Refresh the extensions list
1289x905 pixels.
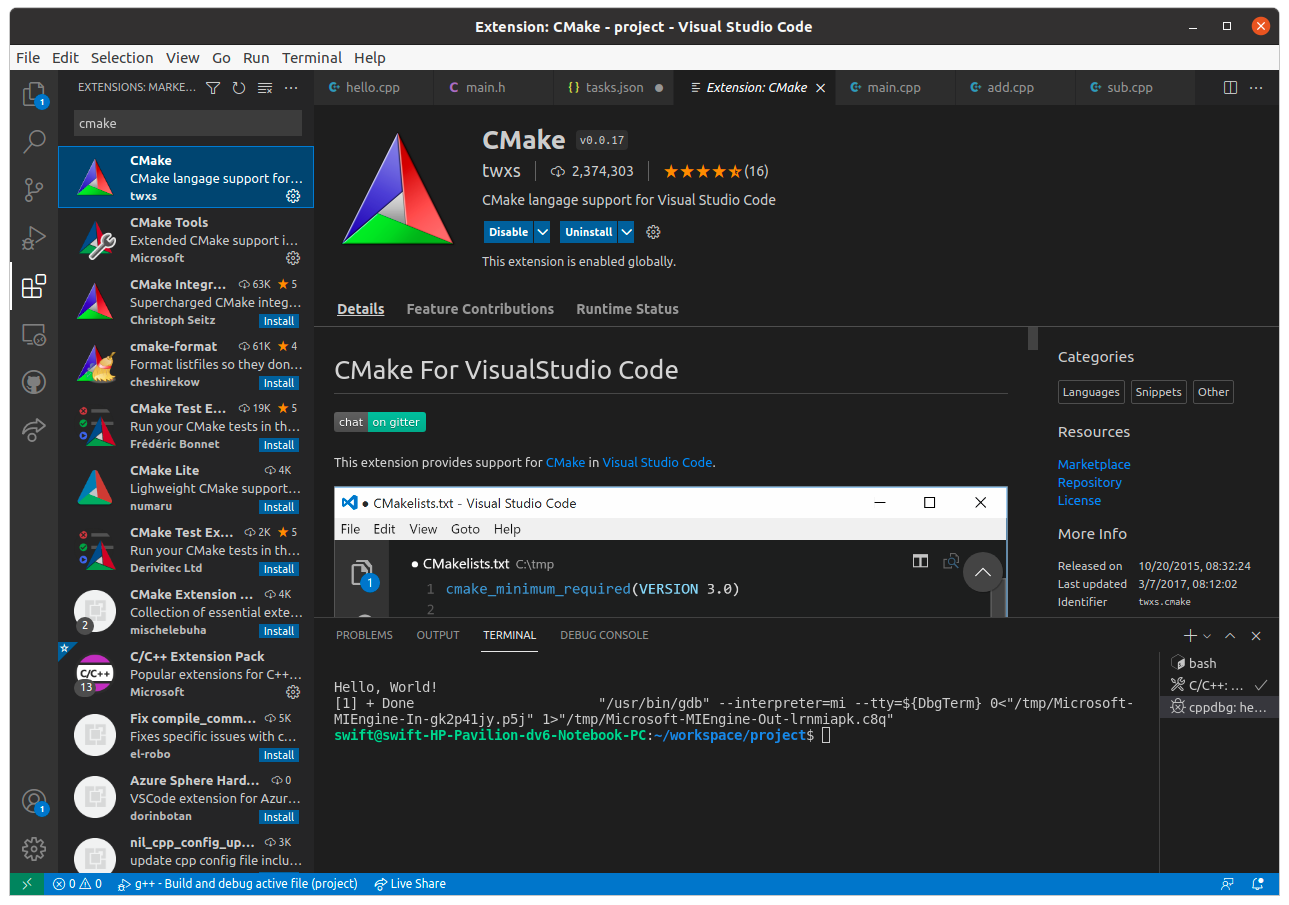pos(239,88)
